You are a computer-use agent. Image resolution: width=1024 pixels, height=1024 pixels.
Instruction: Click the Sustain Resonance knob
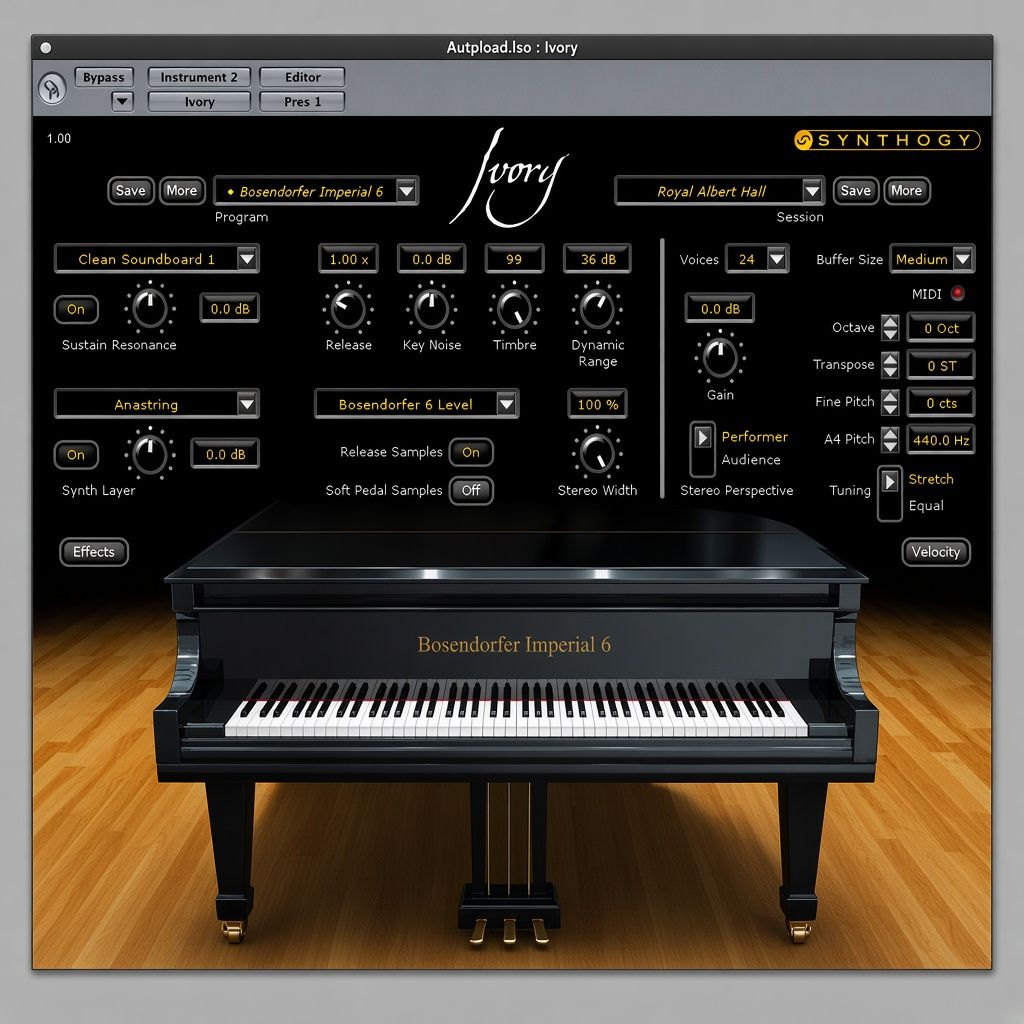click(x=150, y=308)
